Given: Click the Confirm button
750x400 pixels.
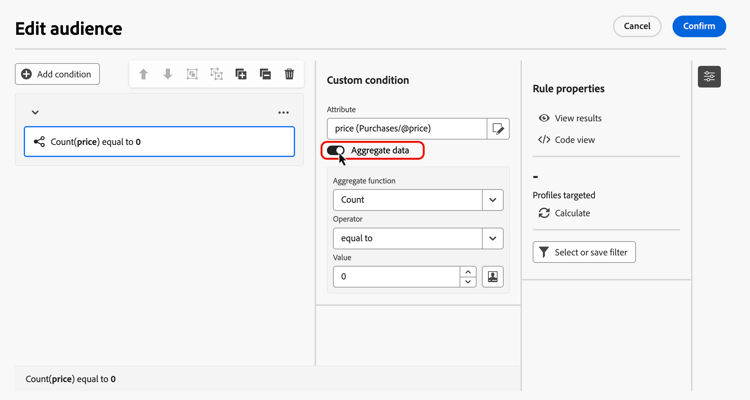Looking at the screenshot, I should click(x=699, y=26).
